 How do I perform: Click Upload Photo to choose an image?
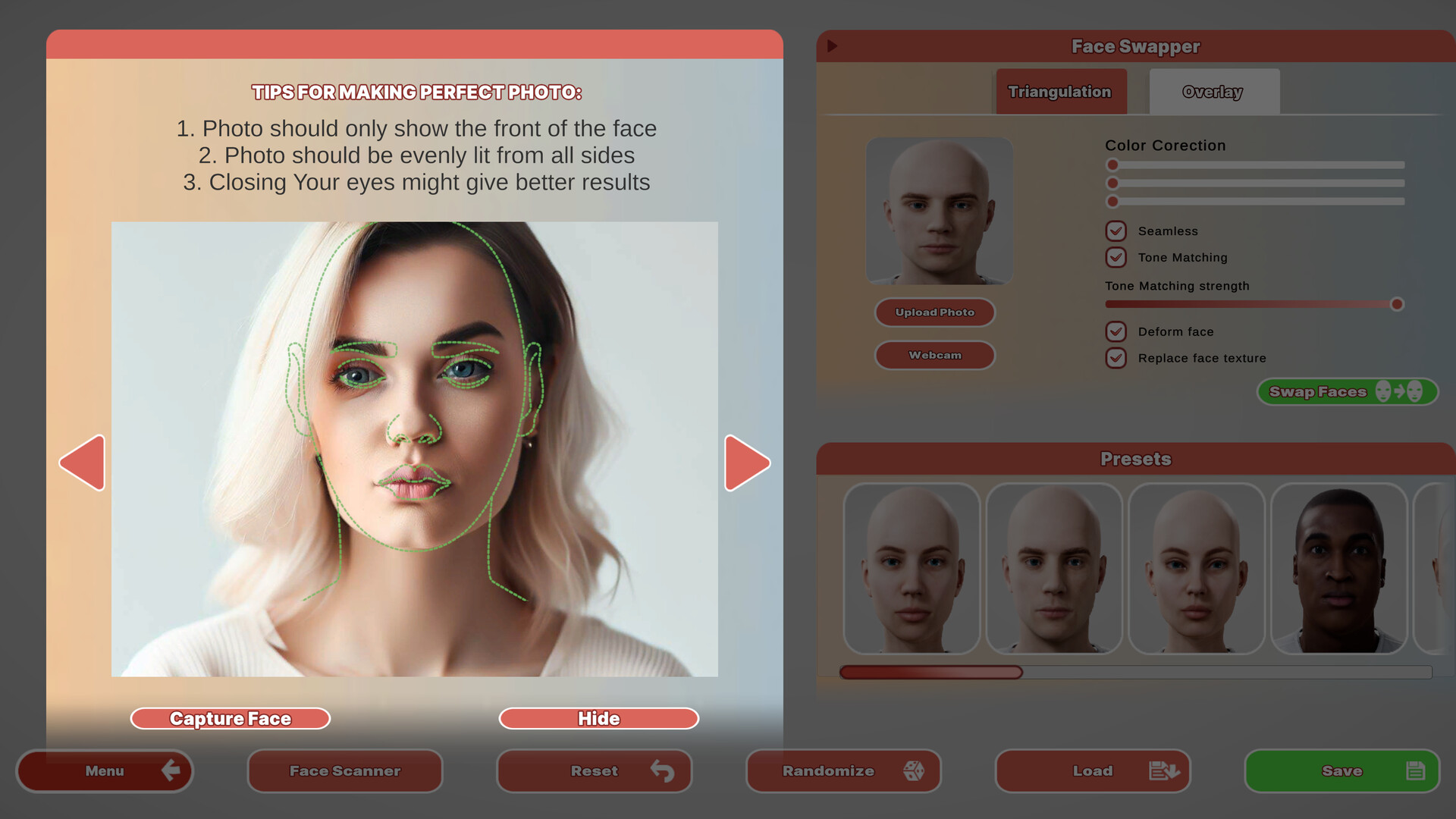[x=934, y=312]
